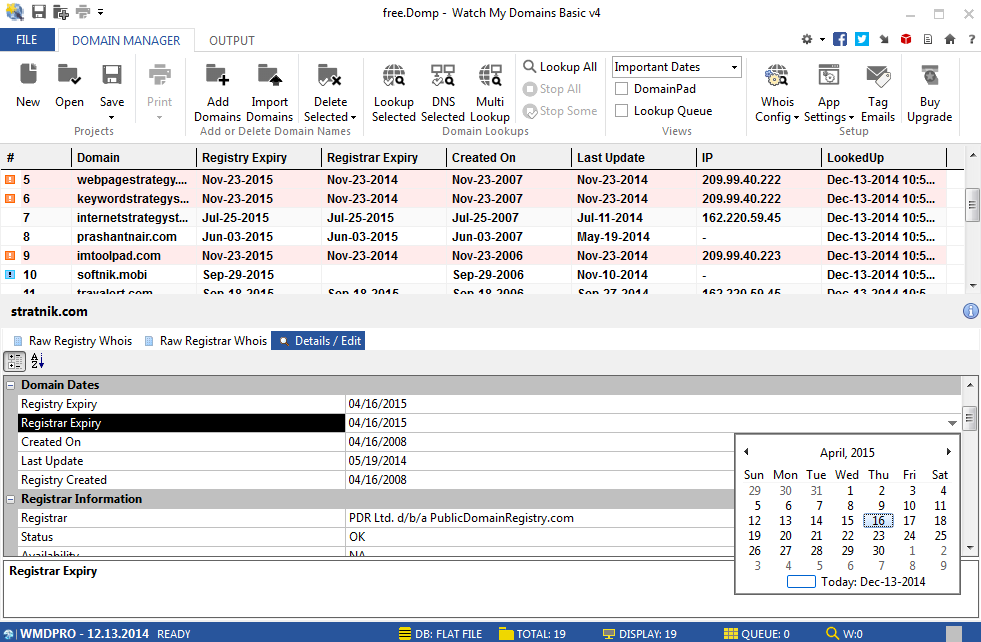Enable the Lookup Queue checkbox
Image resolution: width=981 pixels, height=642 pixels.
621,111
